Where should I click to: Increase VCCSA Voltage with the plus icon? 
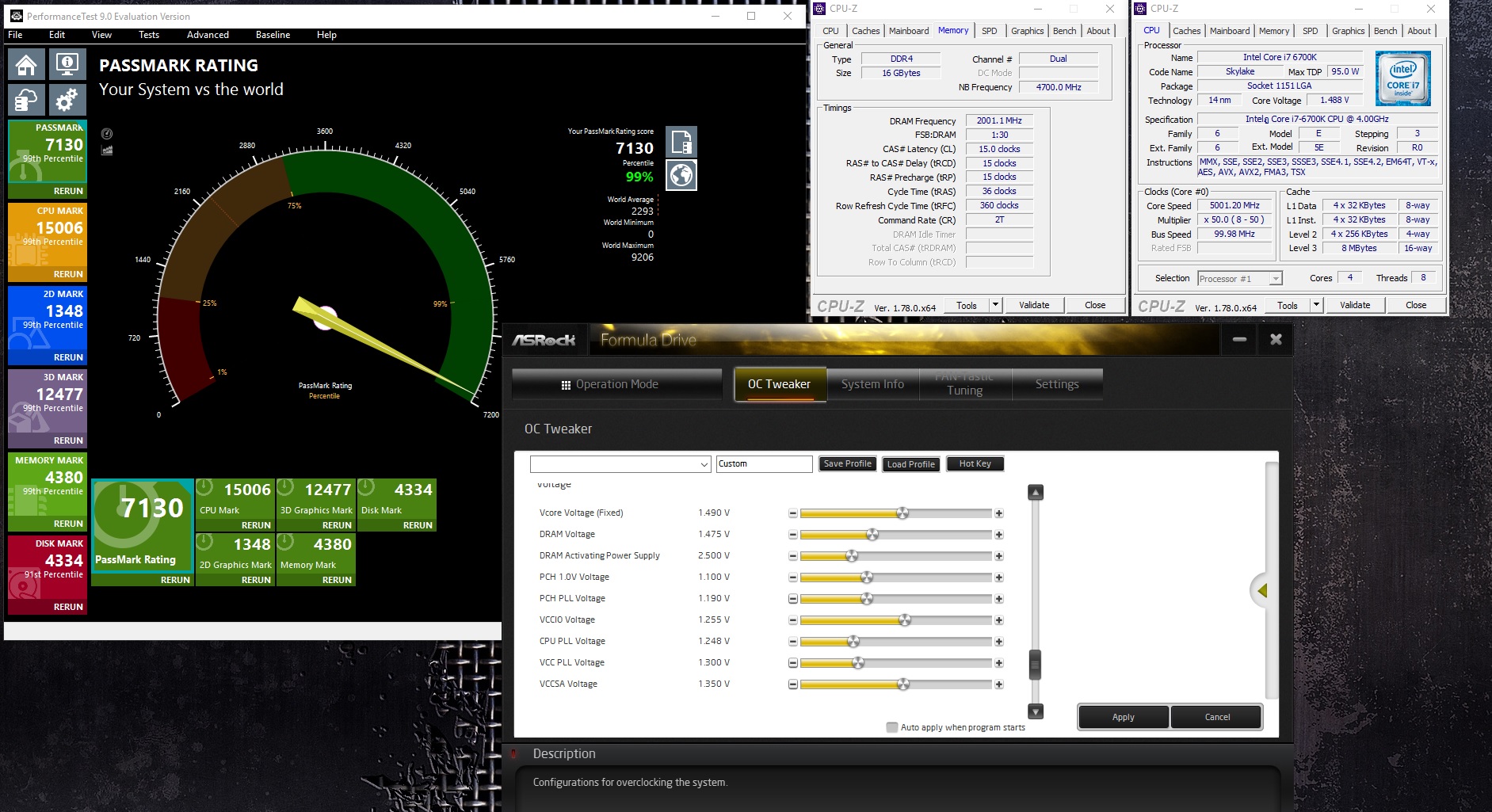tap(999, 684)
